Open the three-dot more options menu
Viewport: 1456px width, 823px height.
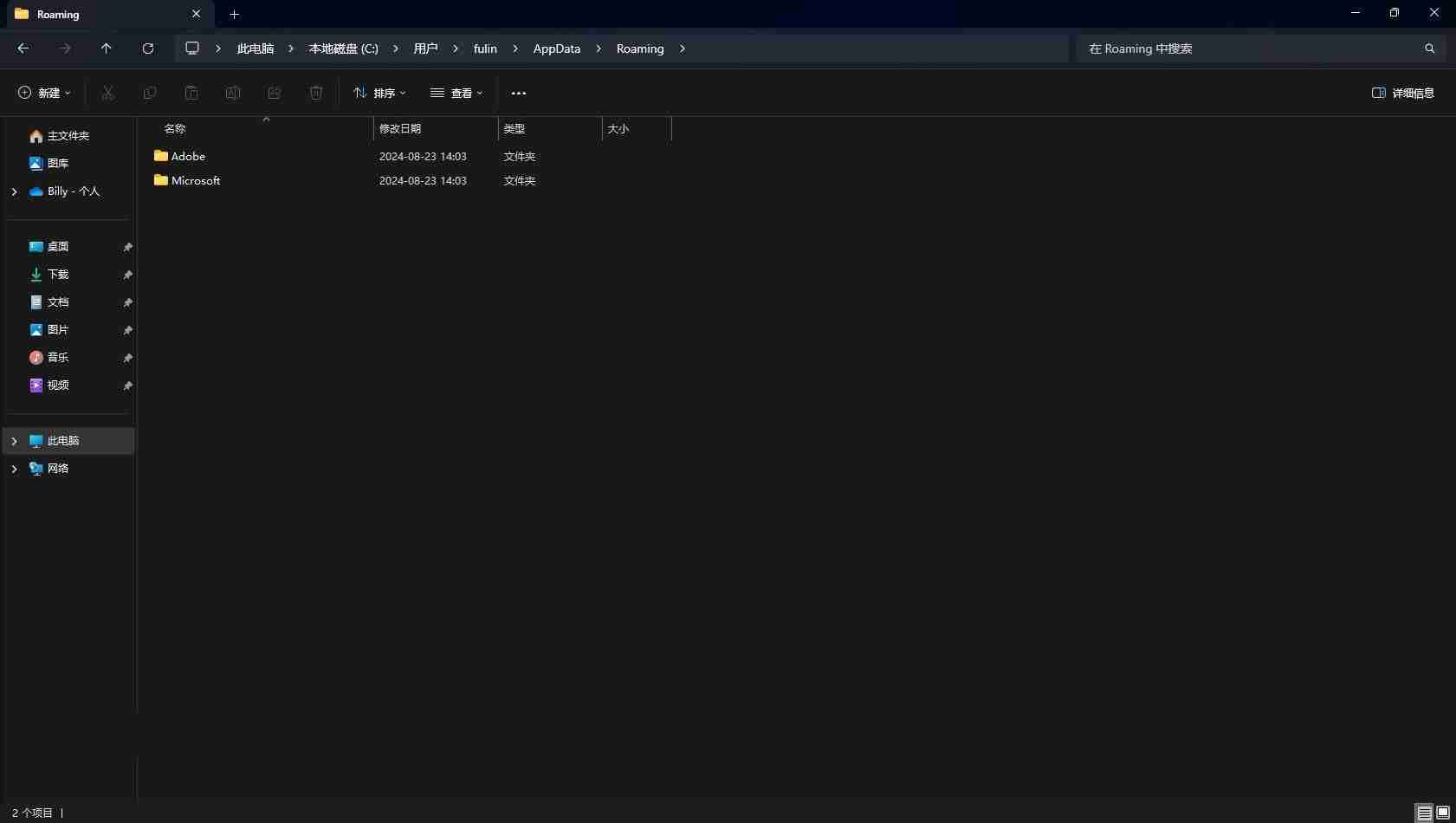[519, 93]
